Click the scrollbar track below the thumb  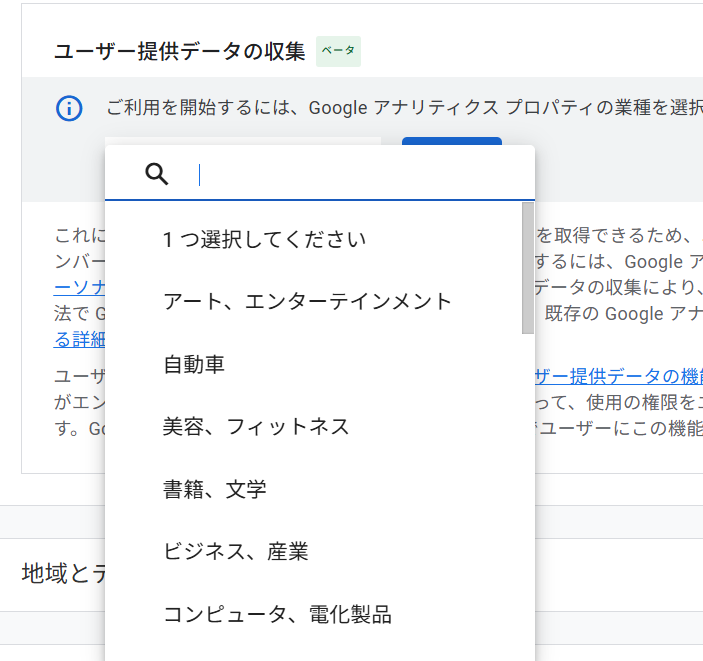528,480
